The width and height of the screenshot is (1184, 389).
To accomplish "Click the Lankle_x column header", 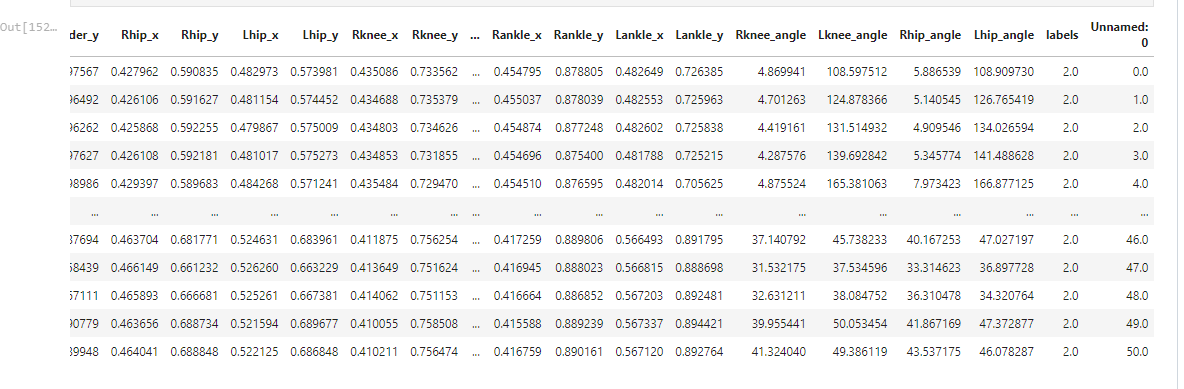I will pos(640,35).
